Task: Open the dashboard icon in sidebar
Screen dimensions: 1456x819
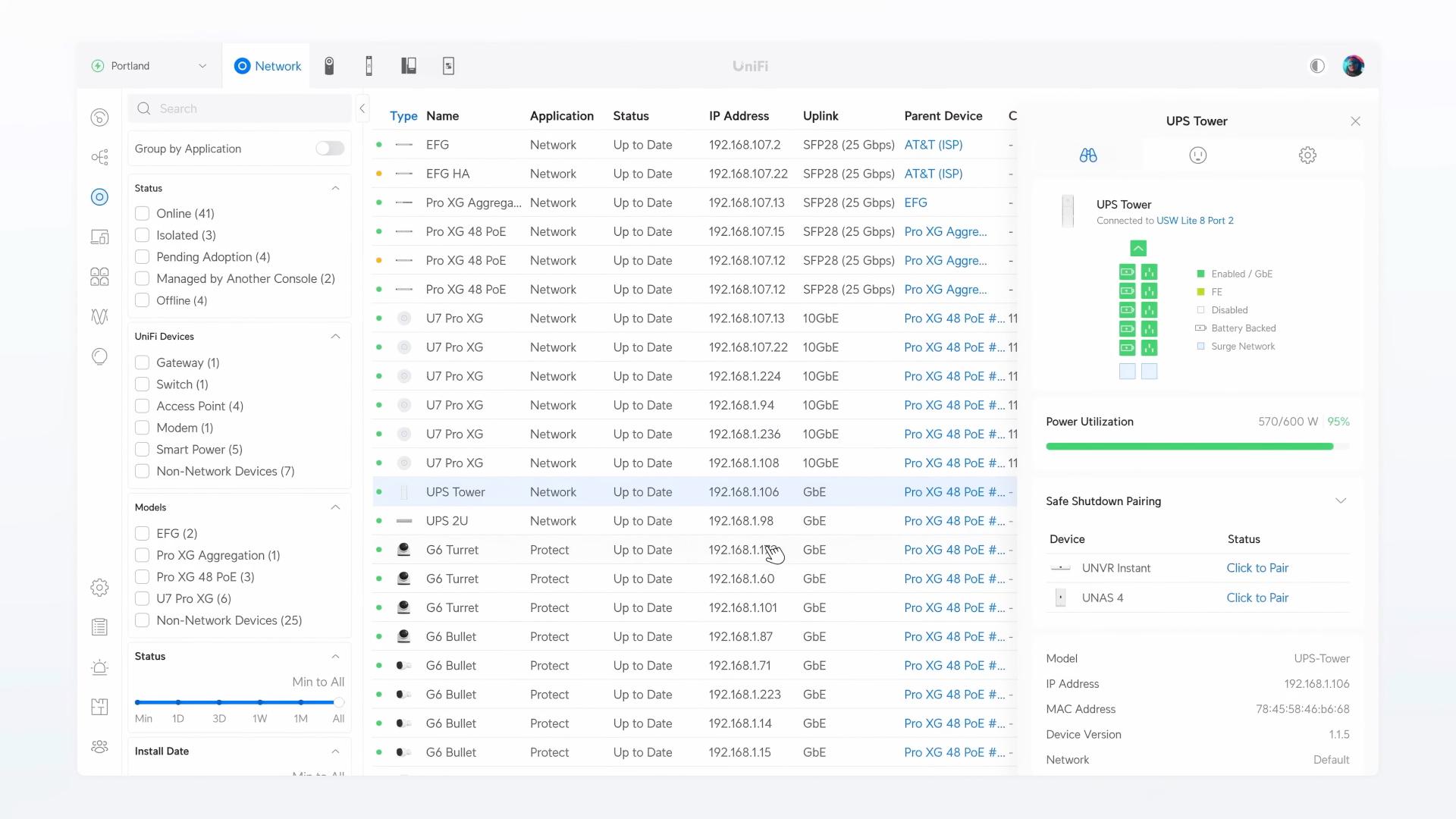Action: click(x=99, y=118)
